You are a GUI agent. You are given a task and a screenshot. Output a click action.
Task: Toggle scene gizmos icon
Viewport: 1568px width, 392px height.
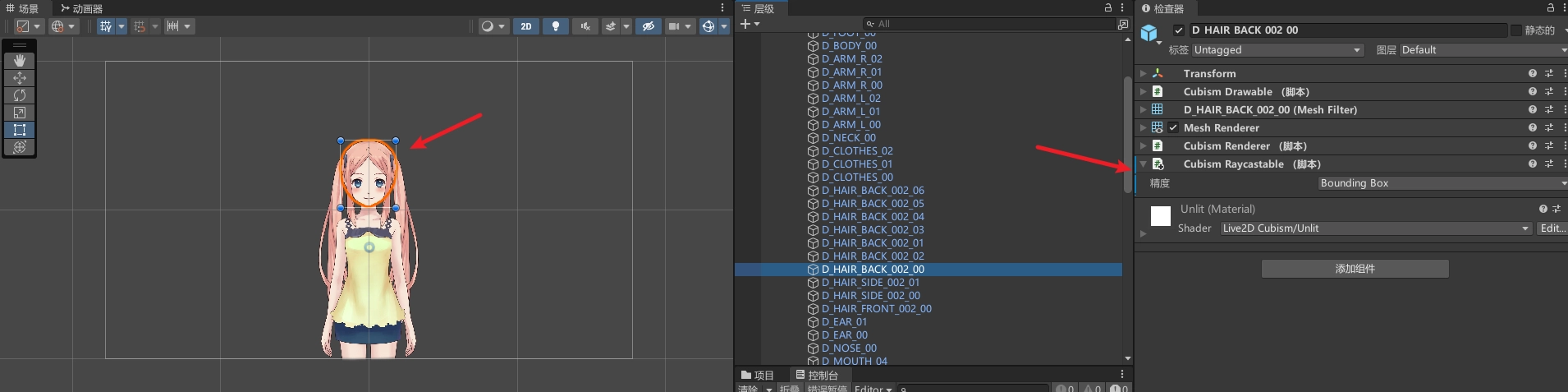[x=708, y=26]
